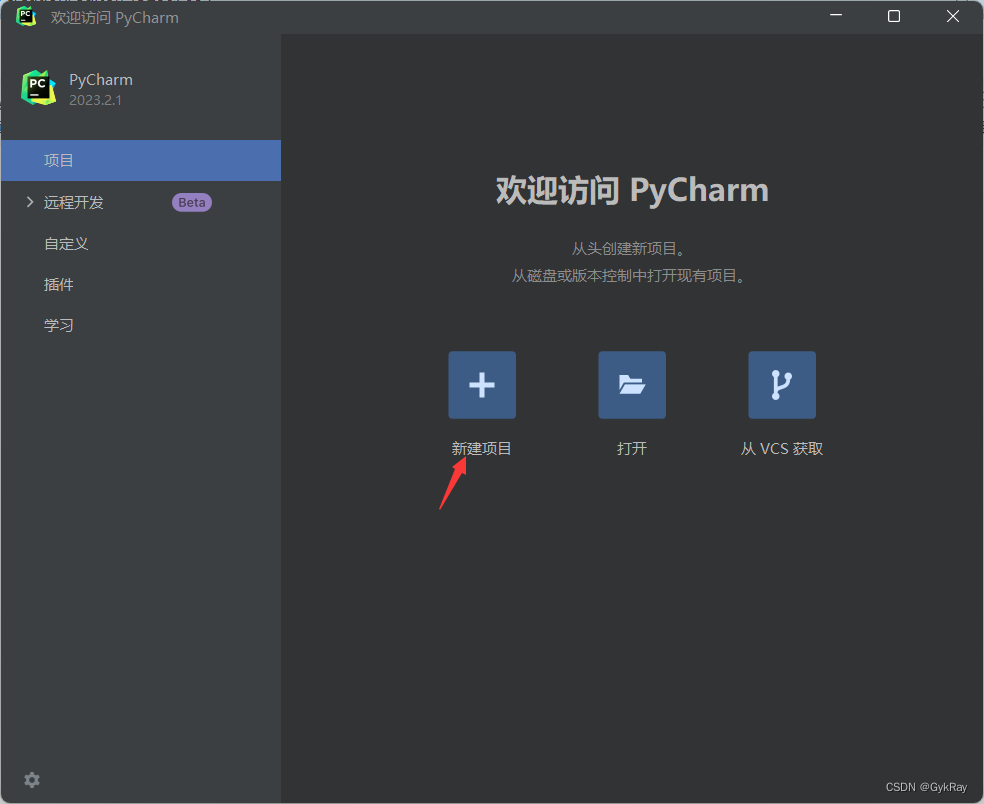Click the 新建项目 label

[x=481, y=449]
